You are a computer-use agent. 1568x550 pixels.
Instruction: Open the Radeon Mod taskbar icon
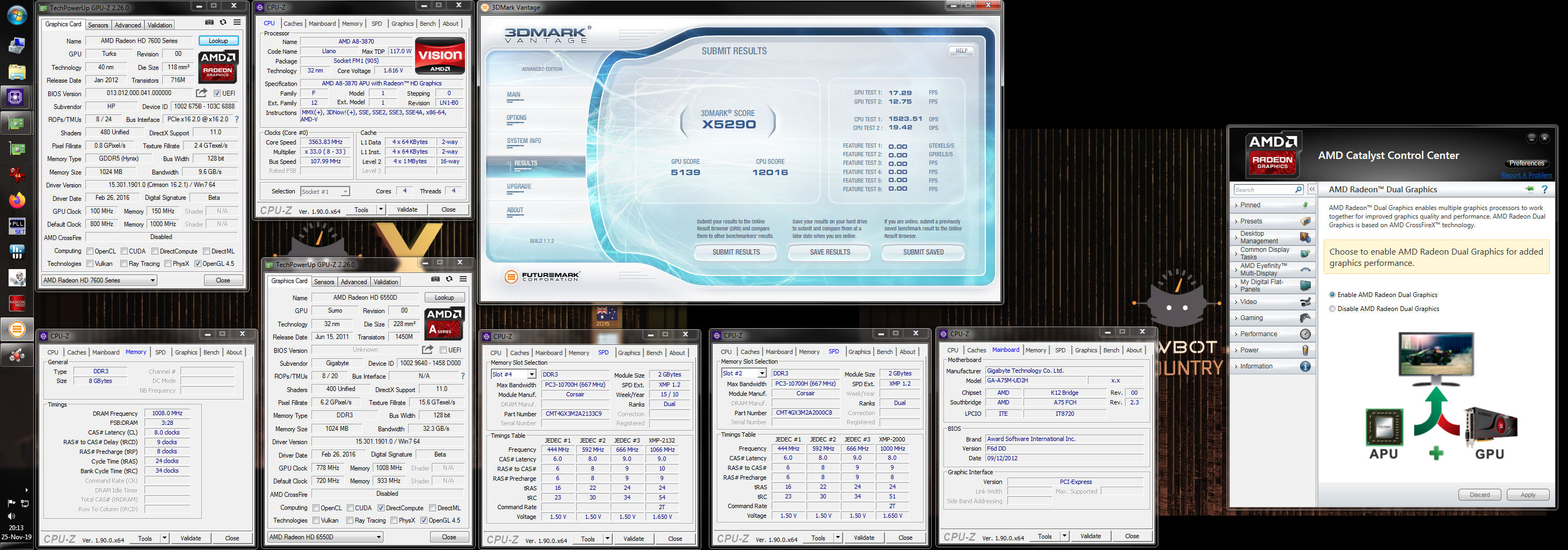click(x=17, y=303)
